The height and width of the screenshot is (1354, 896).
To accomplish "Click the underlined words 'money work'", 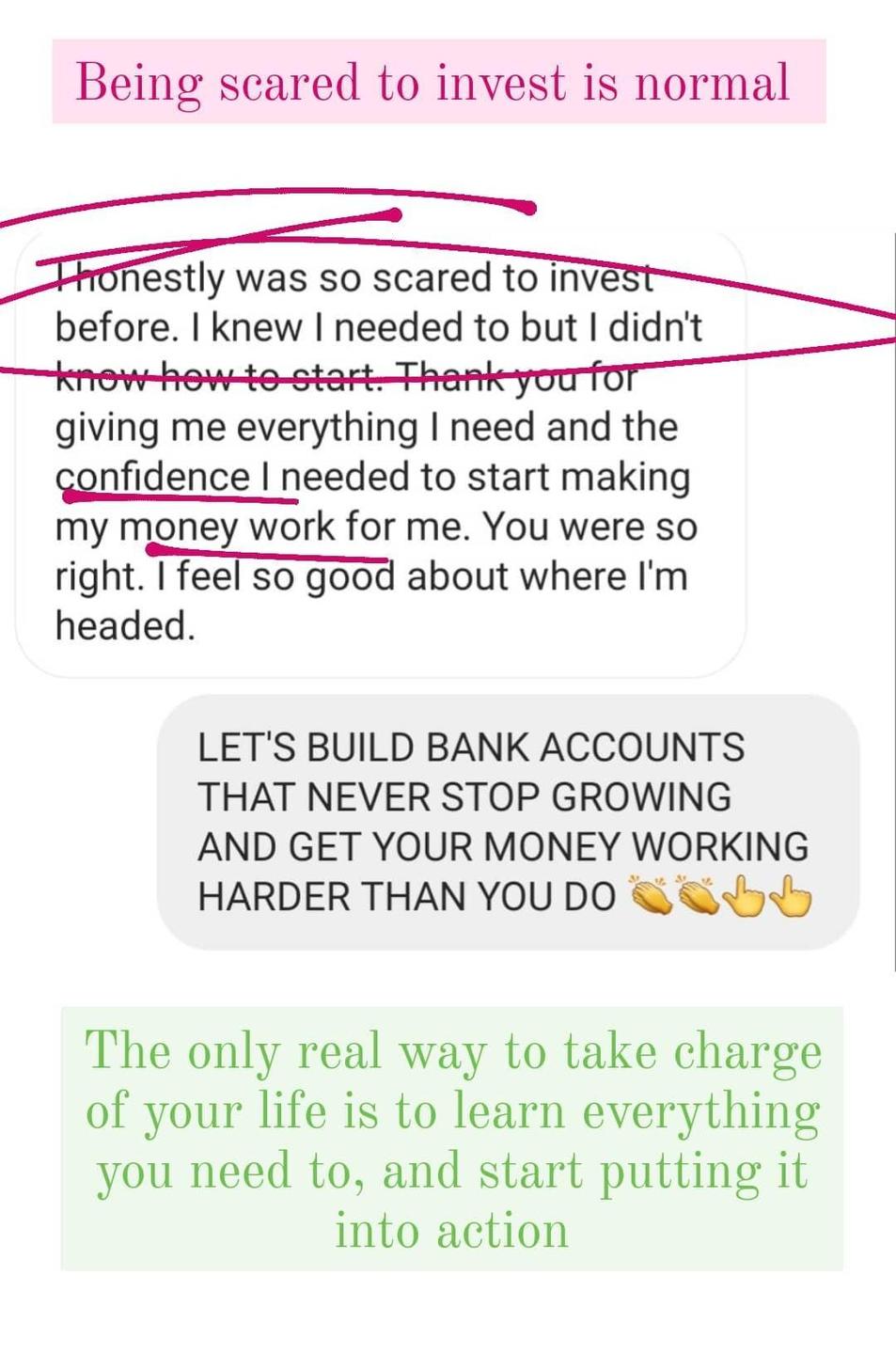I will point(228,527).
